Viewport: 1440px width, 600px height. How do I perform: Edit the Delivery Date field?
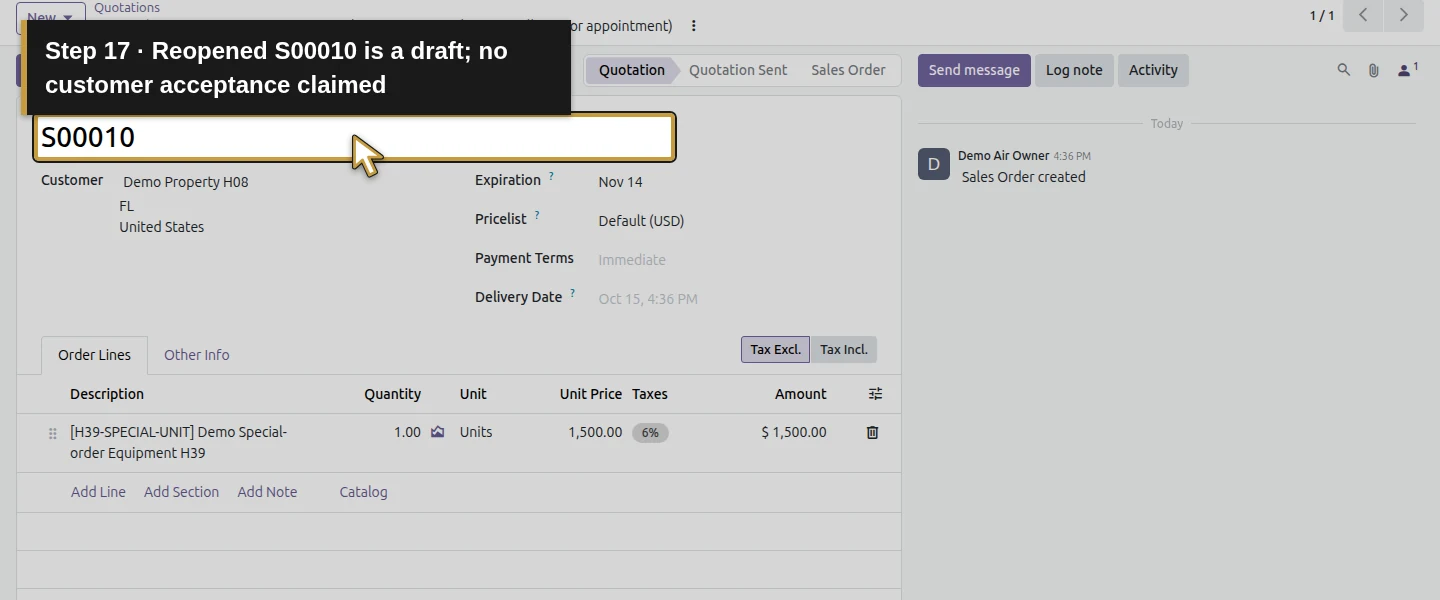click(x=648, y=299)
